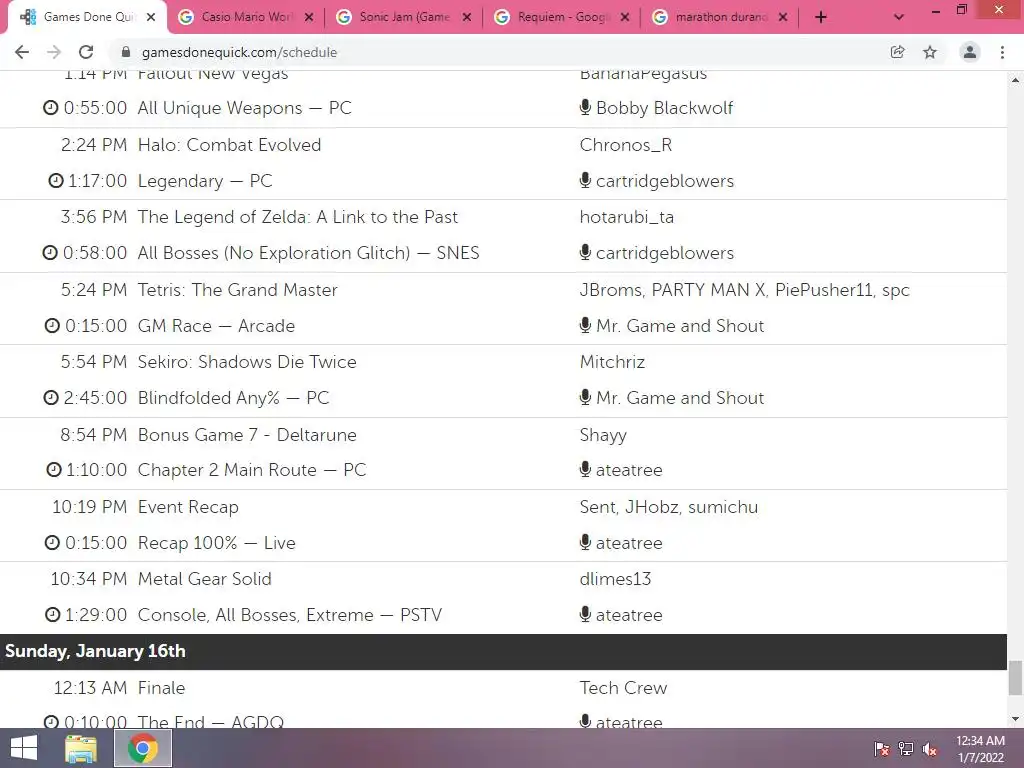This screenshot has height=768, width=1024.
Task: Open Chrome's three-dot menu
Action: point(1002,52)
